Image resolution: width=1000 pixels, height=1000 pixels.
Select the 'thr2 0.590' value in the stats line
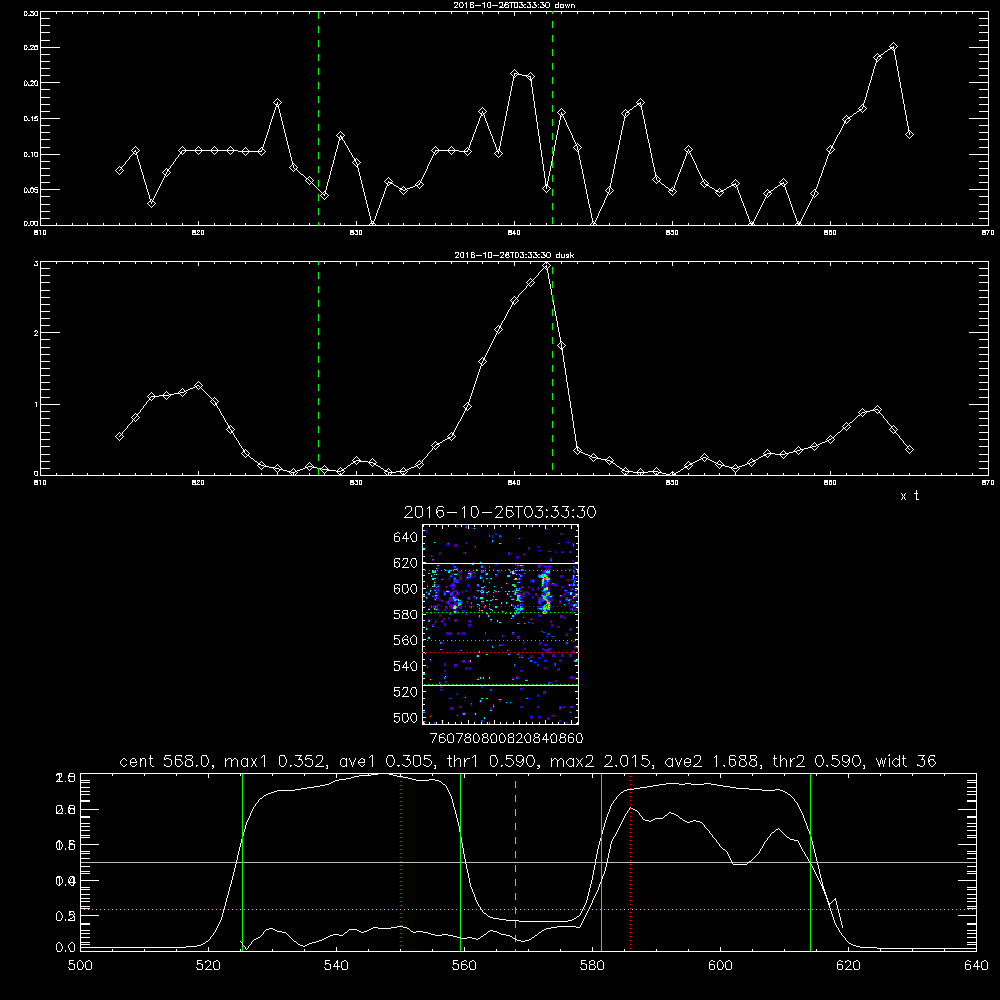pyautogui.click(x=818, y=761)
